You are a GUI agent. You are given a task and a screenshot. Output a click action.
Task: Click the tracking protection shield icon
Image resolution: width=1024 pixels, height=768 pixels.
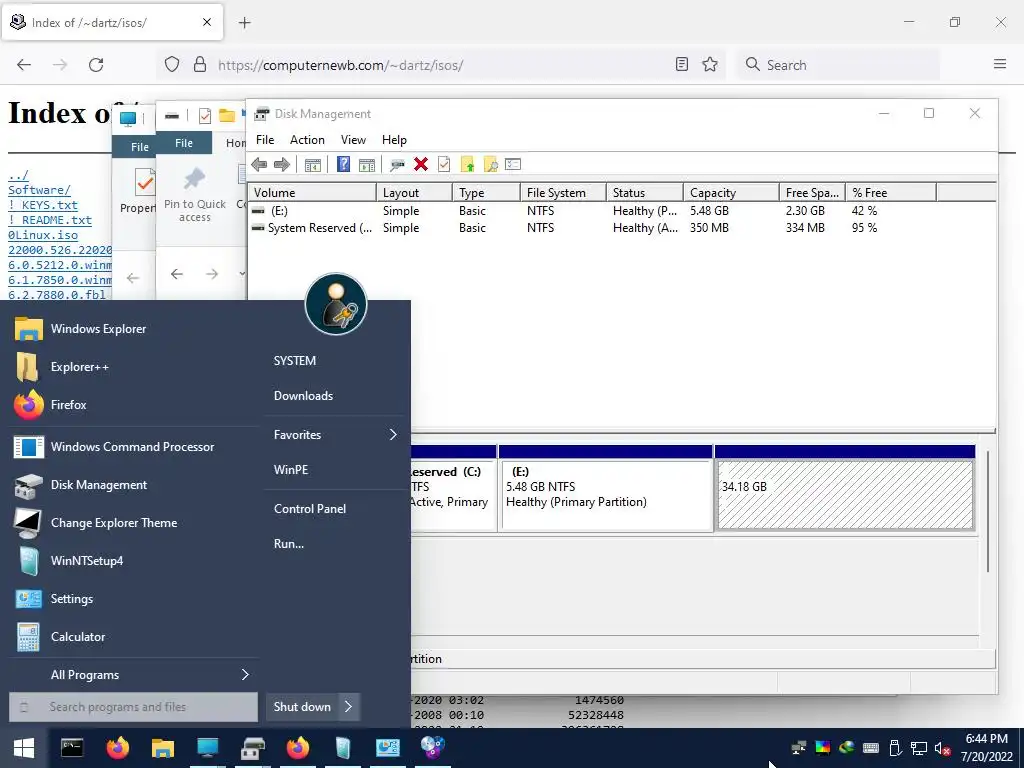(172, 64)
